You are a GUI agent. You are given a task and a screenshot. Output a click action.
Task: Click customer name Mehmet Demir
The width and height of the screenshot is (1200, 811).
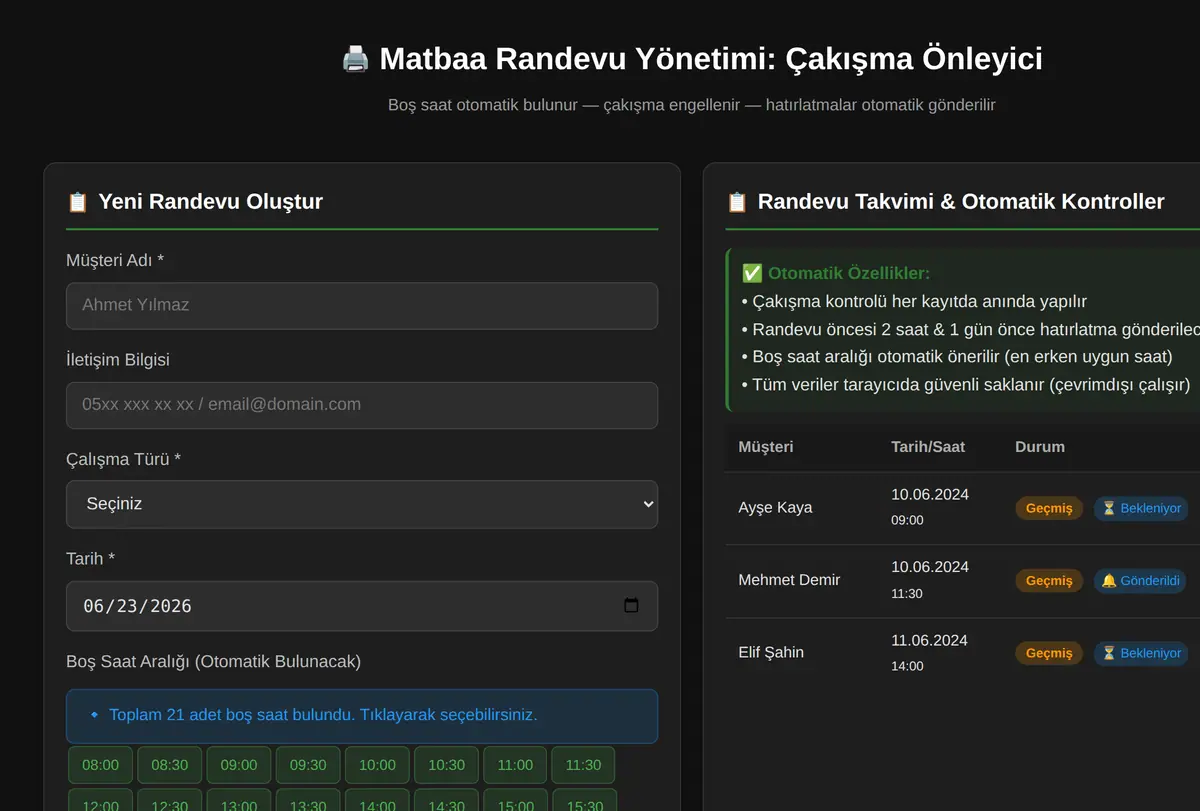click(789, 580)
